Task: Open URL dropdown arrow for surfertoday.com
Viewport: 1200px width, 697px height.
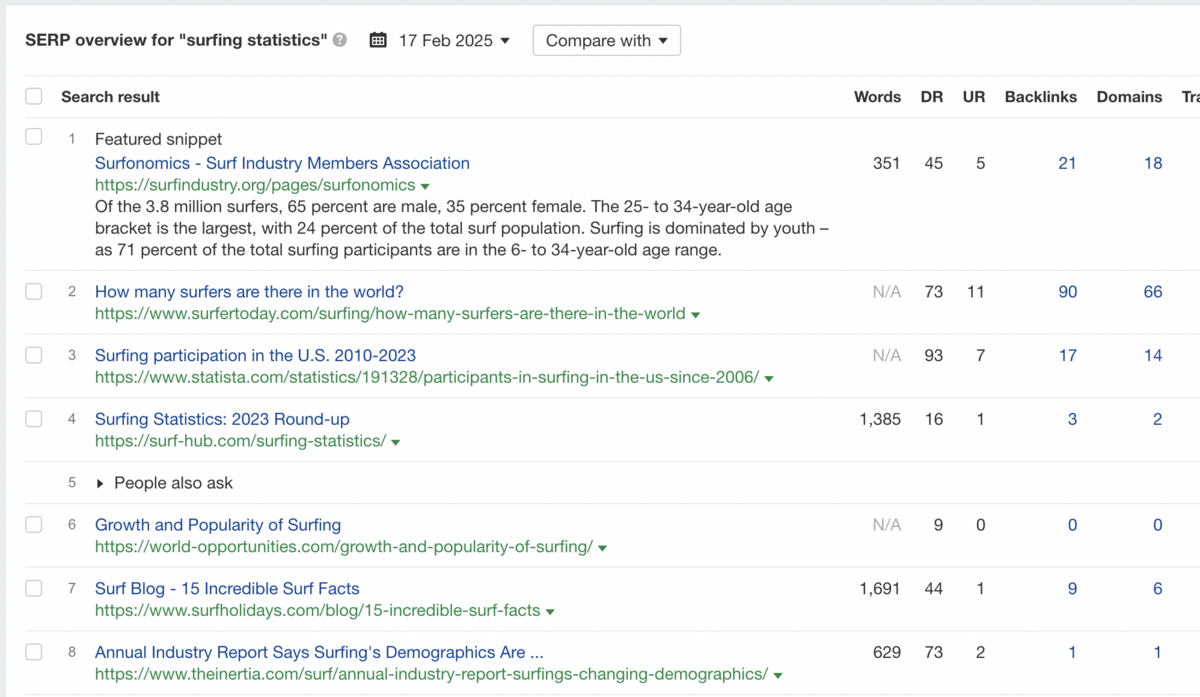Action: pyautogui.click(x=696, y=314)
